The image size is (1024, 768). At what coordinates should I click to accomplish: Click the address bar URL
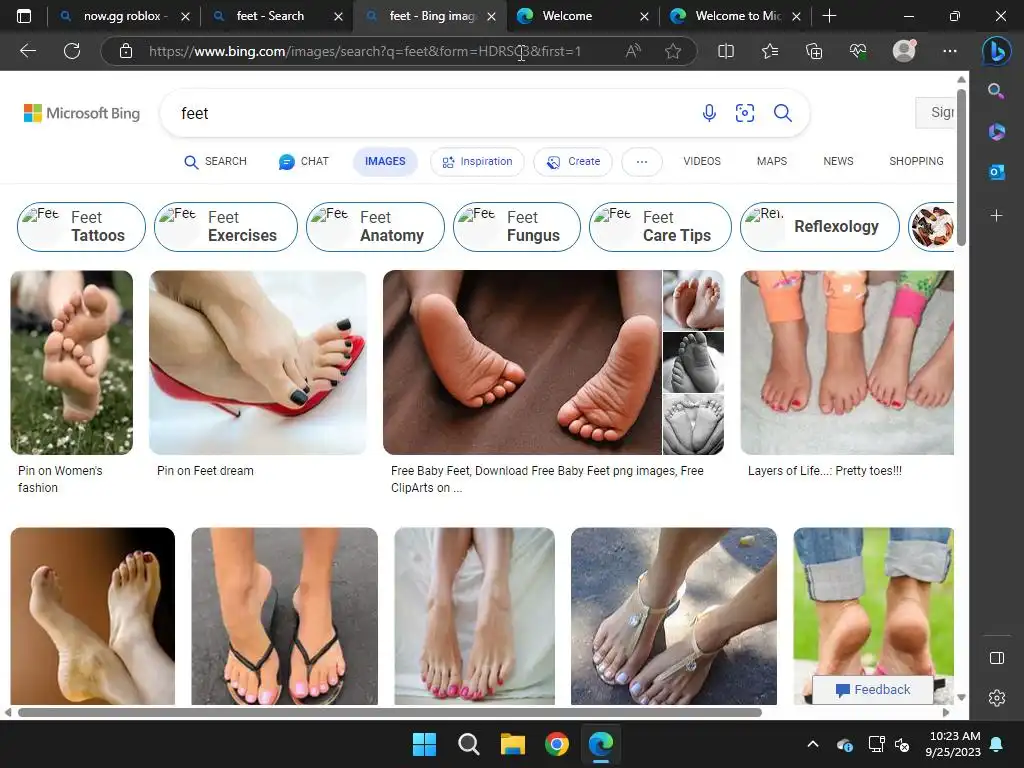[x=364, y=51]
